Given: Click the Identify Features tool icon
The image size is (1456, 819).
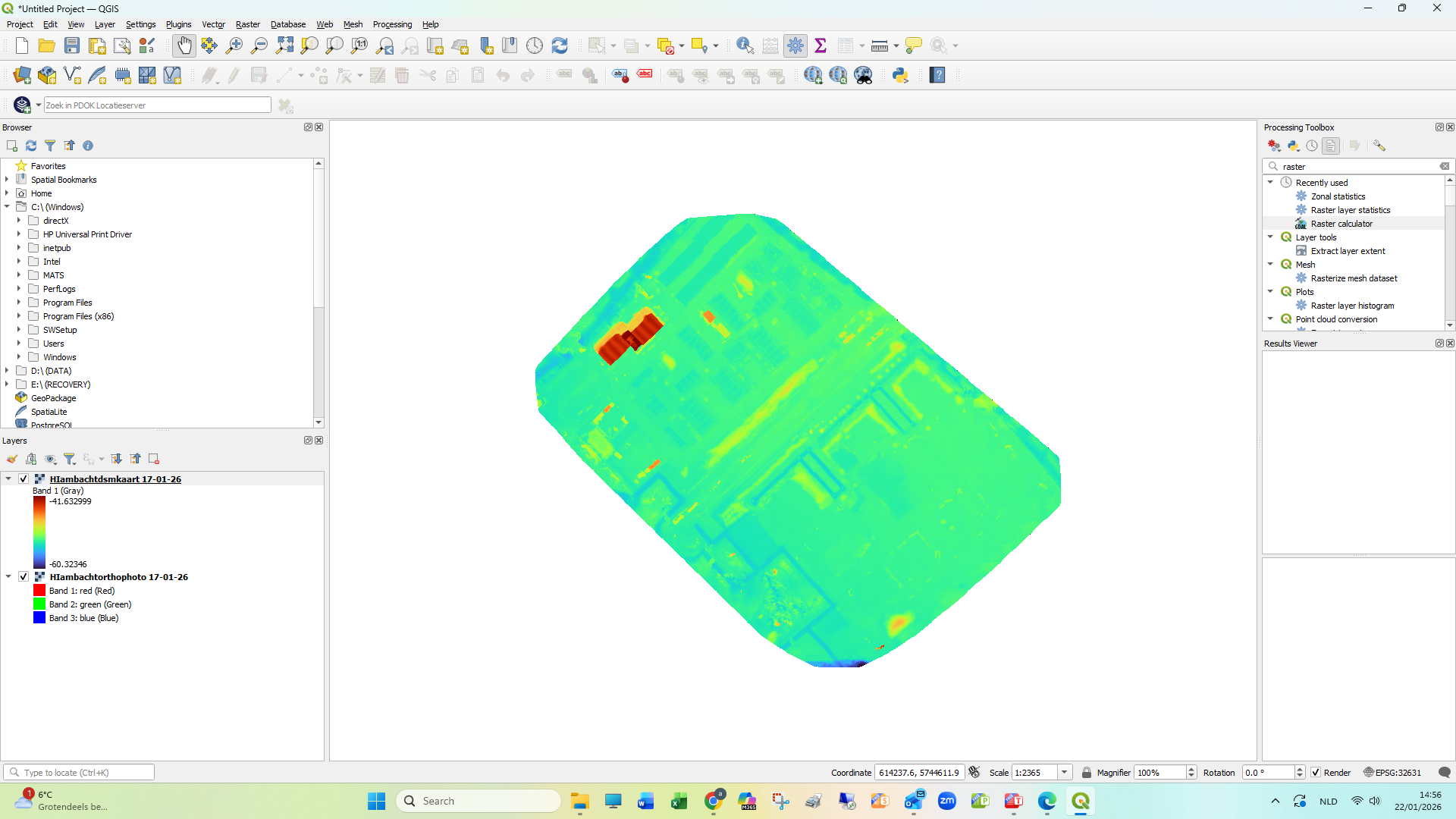Looking at the screenshot, I should (x=745, y=45).
